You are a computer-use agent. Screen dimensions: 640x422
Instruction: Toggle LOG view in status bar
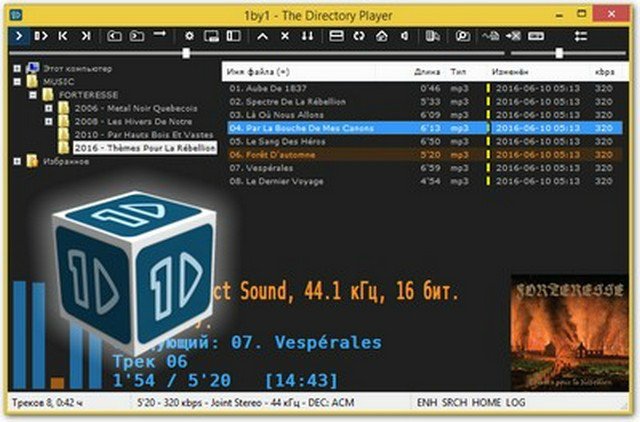point(516,403)
